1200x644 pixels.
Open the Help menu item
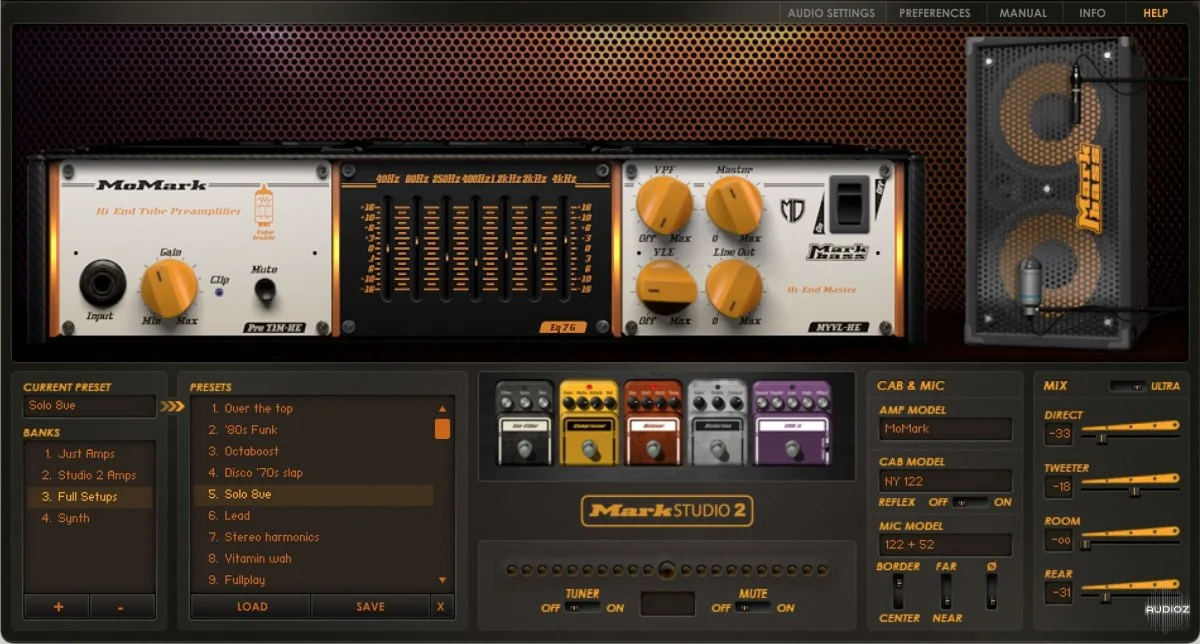[1155, 13]
